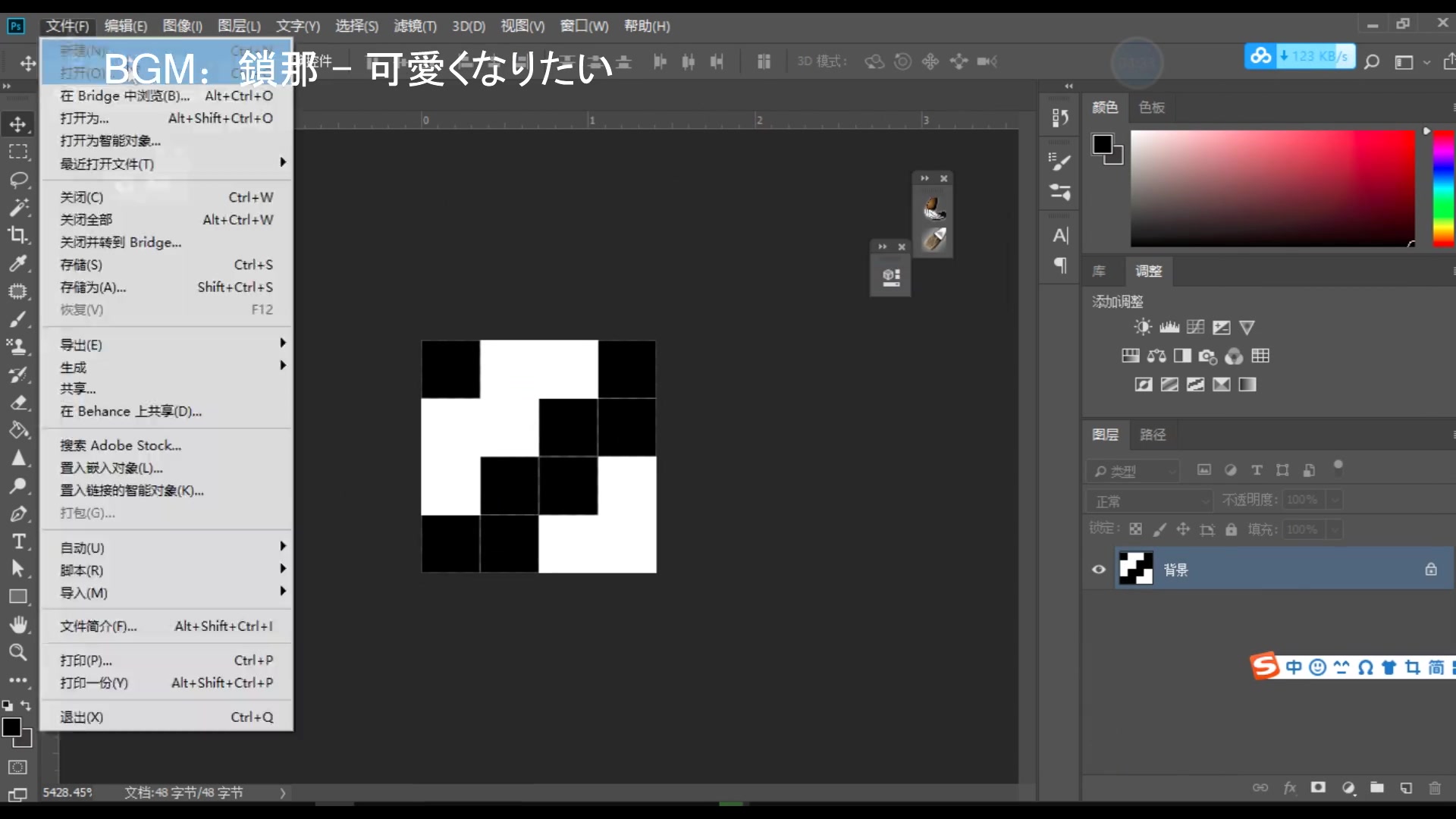Select the Clone Stamp tool
This screenshot has width=1456, height=819.
(x=18, y=347)
